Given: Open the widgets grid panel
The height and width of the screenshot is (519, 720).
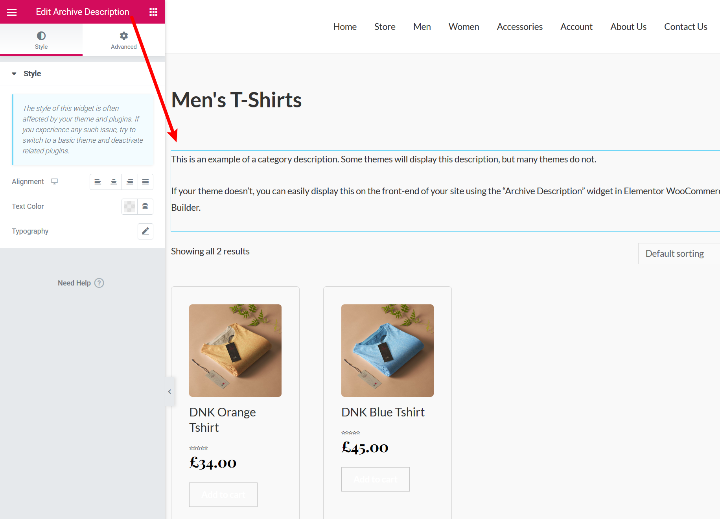Looking at the screenshot, I should [x=153, y=12].
